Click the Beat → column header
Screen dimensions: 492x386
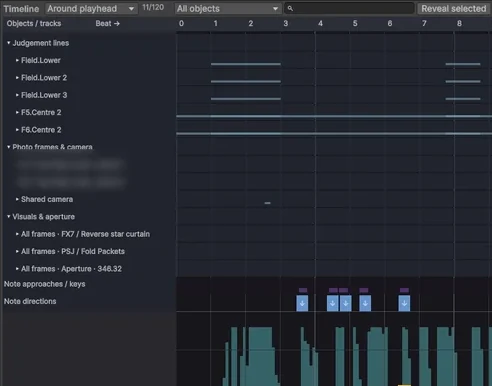107,23
